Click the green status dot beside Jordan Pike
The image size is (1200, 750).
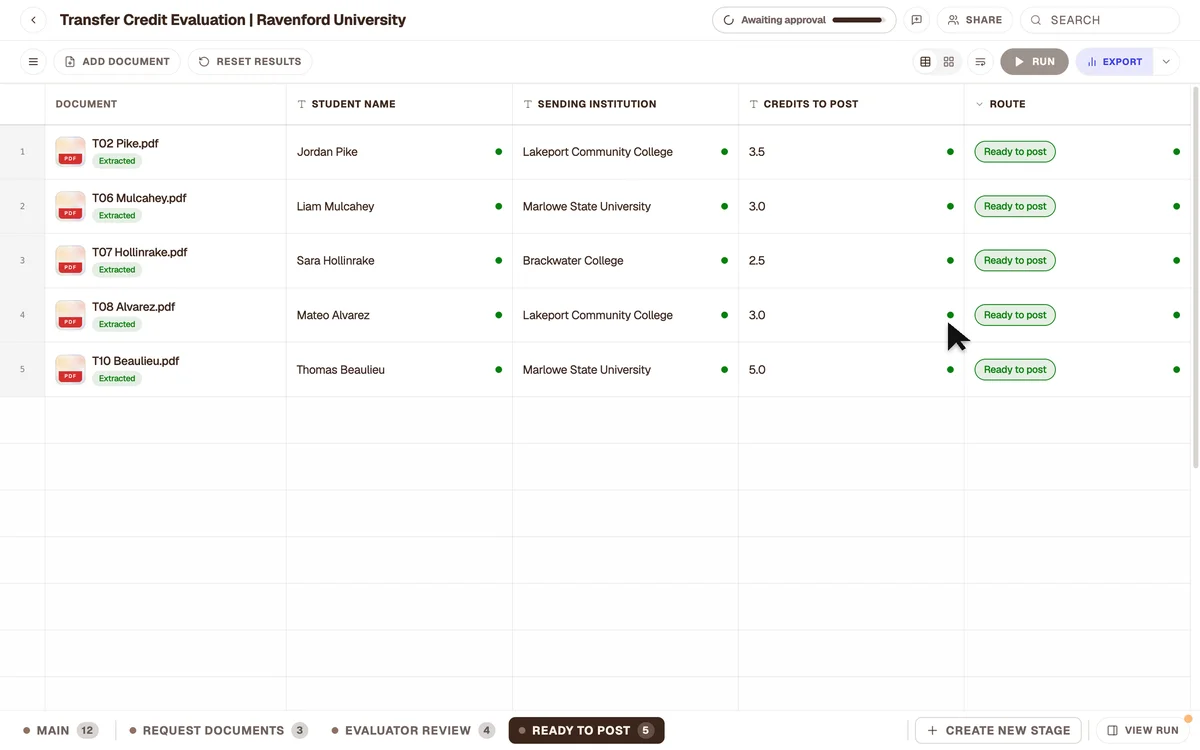(x=499, y=152)
